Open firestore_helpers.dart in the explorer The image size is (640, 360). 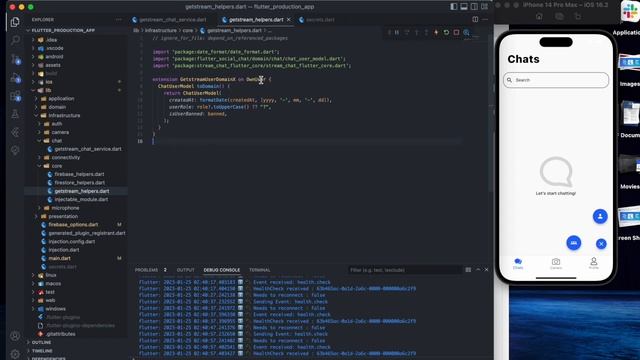[79, 182]
